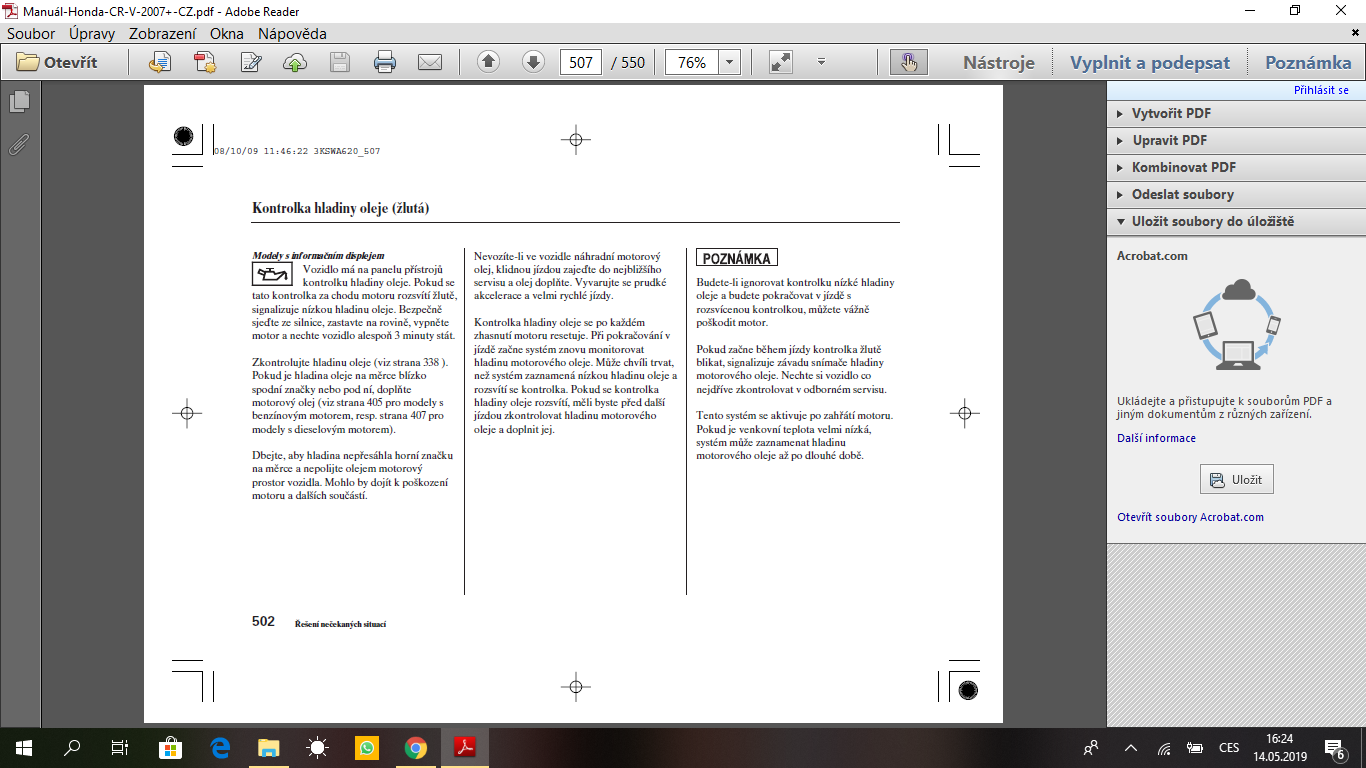Click the Uložit button
The height and width of the screenshot is (768, 1366).
[1236, 479]
